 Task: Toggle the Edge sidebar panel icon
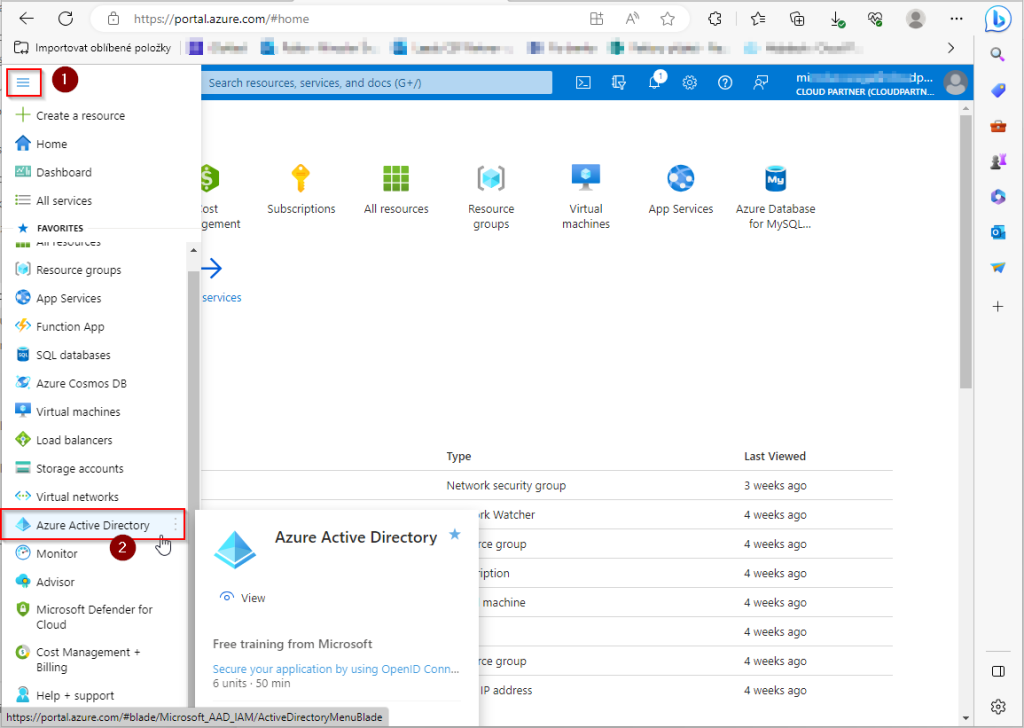tap(998, 672)
